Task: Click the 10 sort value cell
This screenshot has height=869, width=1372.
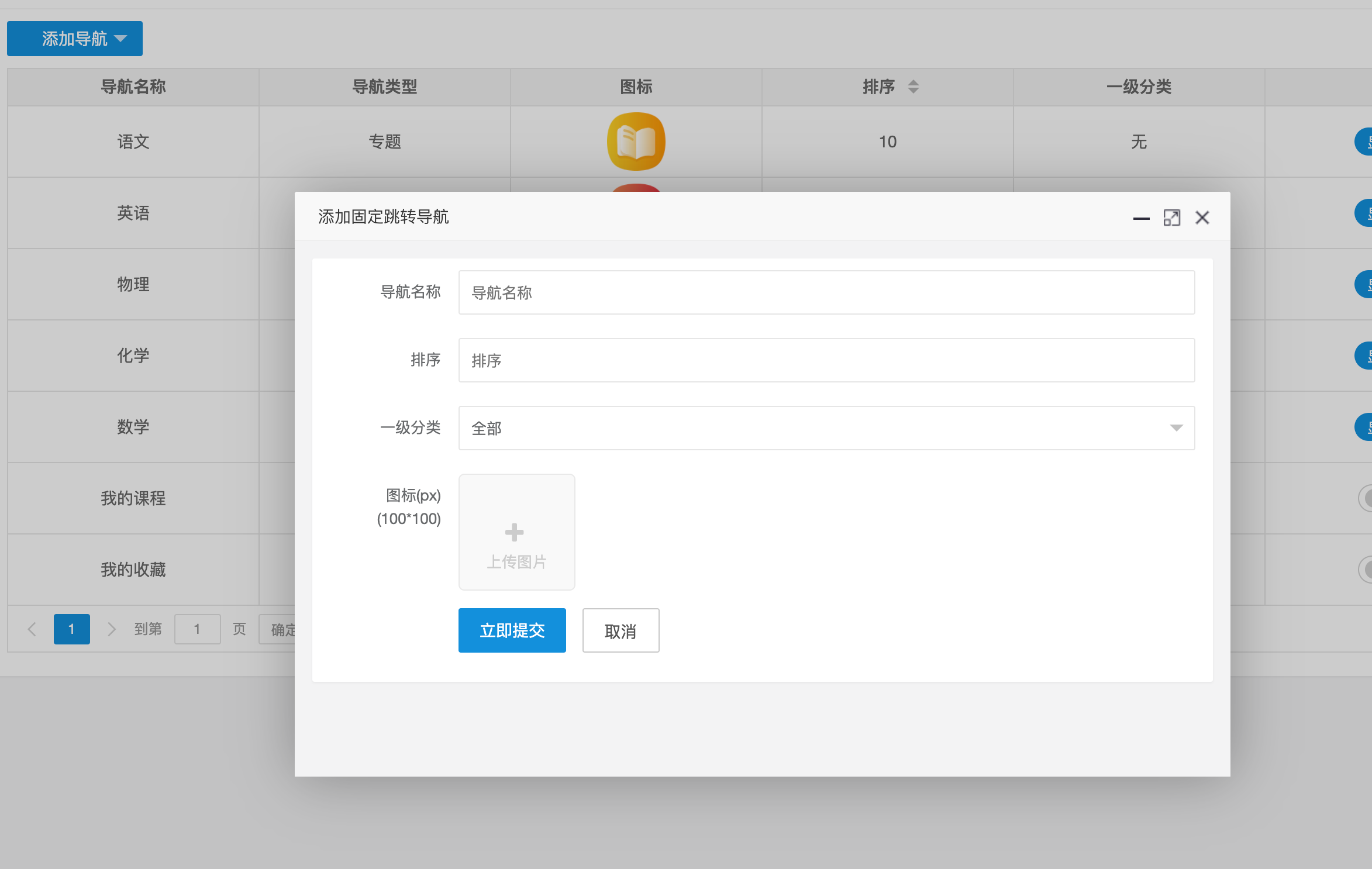Action: (x=888, y=142)
